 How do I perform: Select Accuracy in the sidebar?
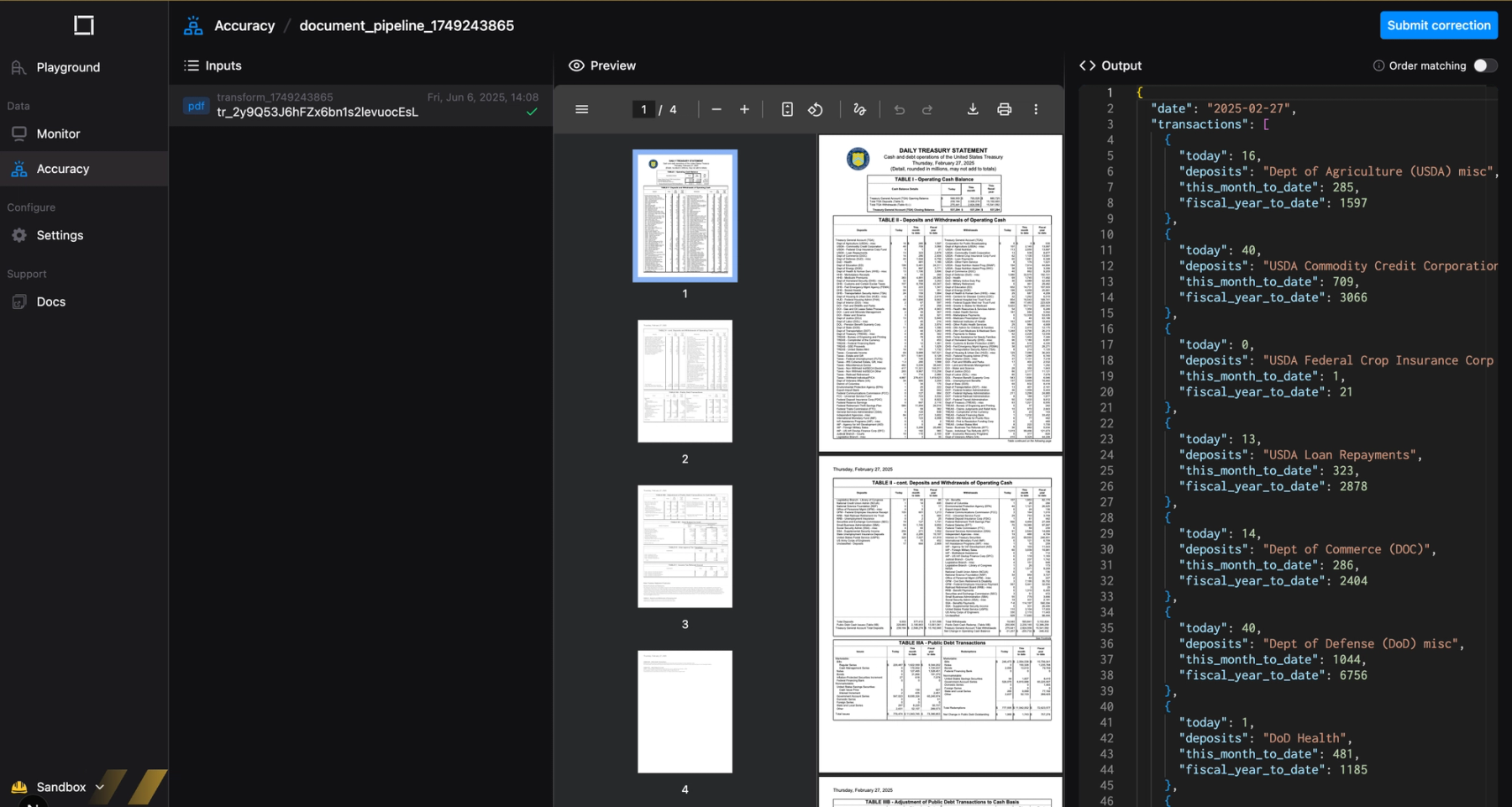[x=84, y=169]
